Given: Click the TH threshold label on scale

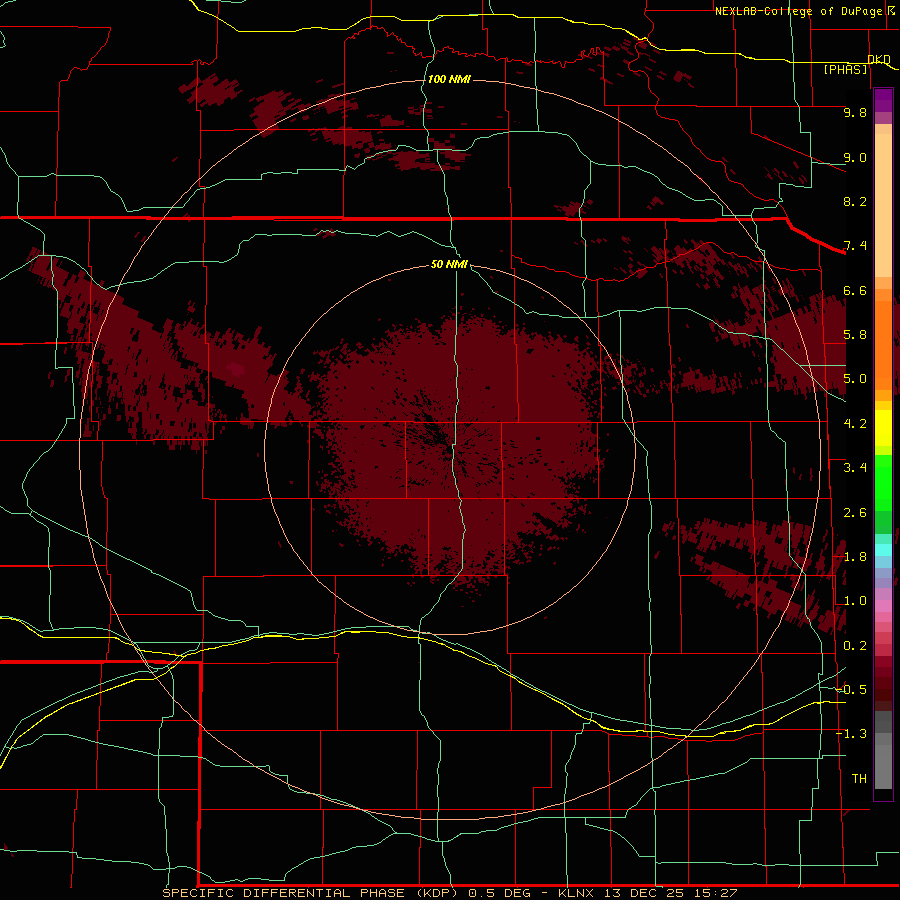Looking at the screenshot, I should (859, 779).
